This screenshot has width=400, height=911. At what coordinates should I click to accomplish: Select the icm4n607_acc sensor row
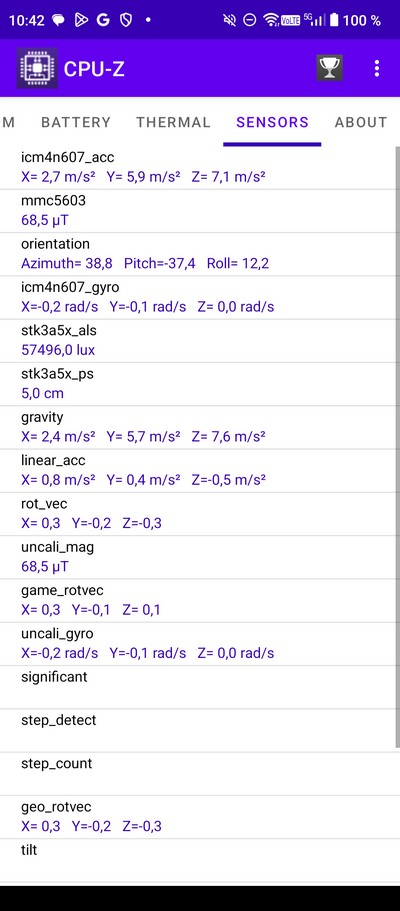click(x=198, y=167)
